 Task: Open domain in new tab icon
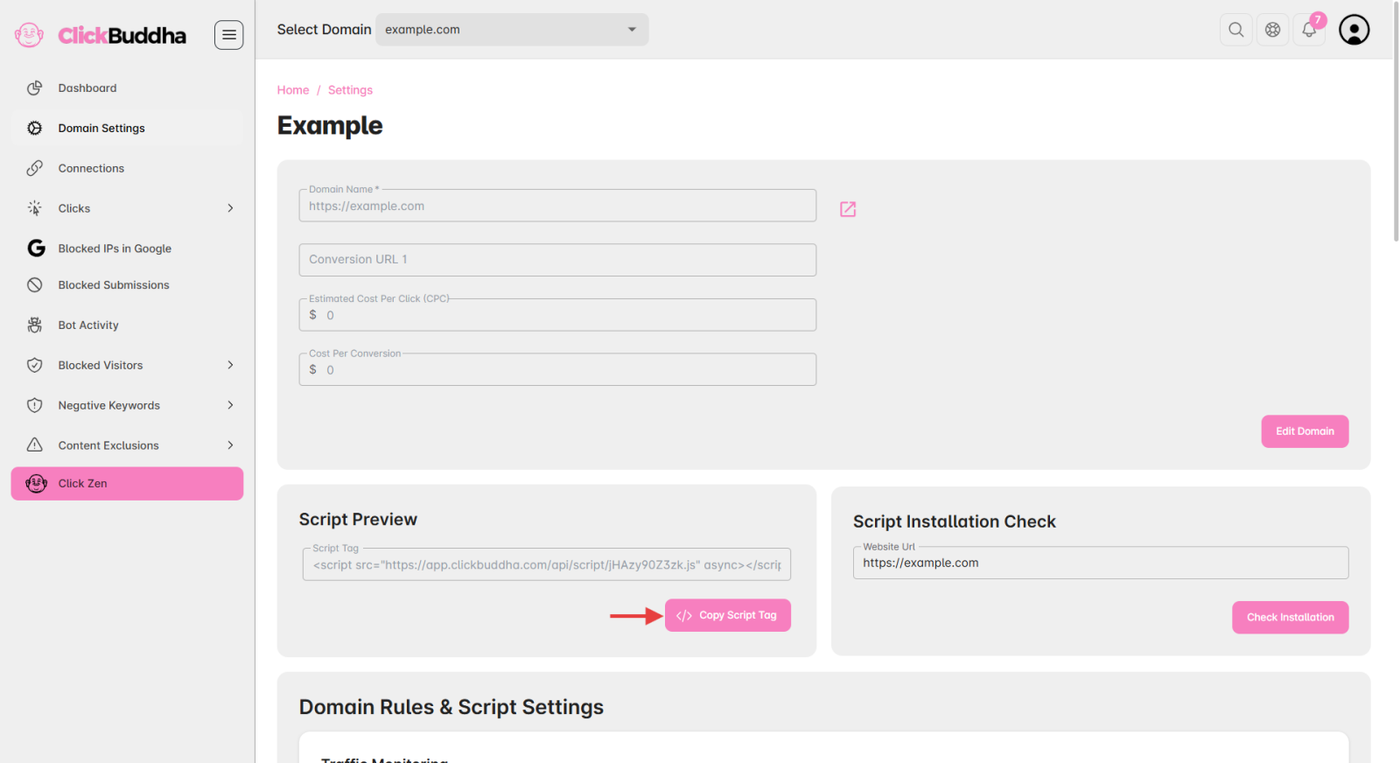point(848,209)
